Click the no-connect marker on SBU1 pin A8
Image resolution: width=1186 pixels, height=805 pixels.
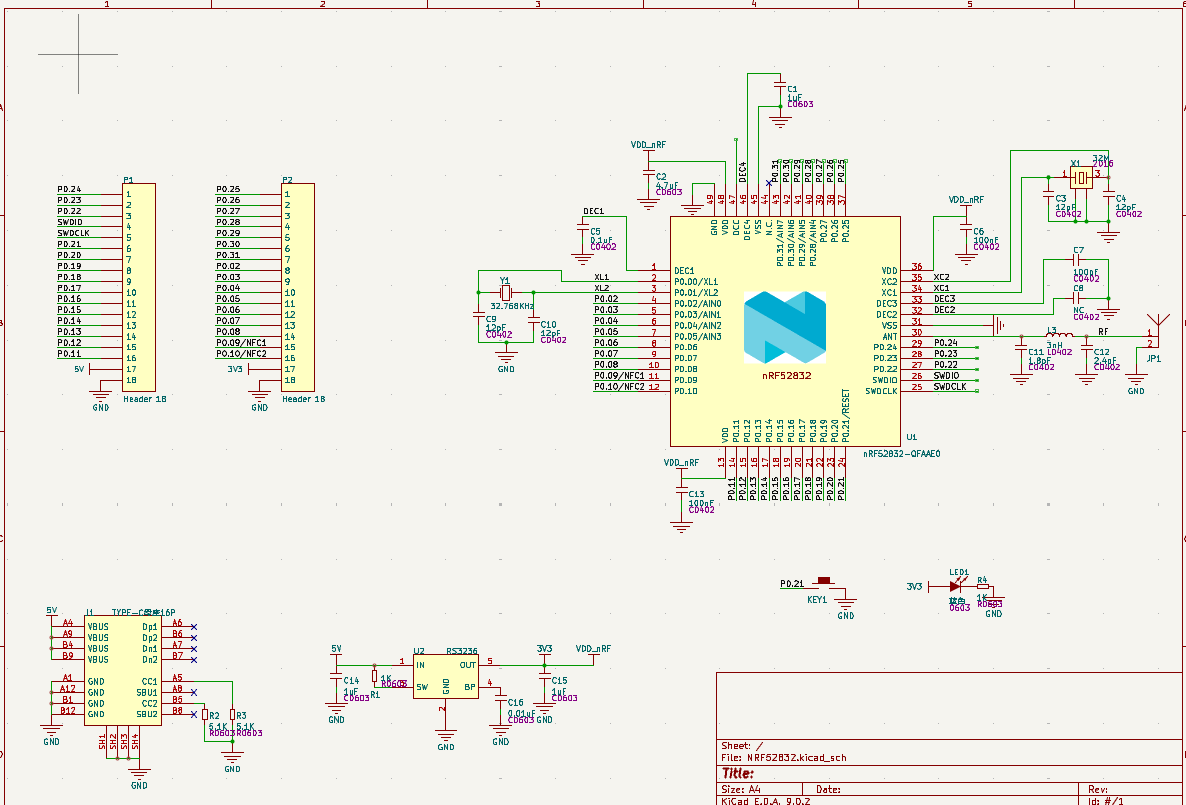click(194, 692)
